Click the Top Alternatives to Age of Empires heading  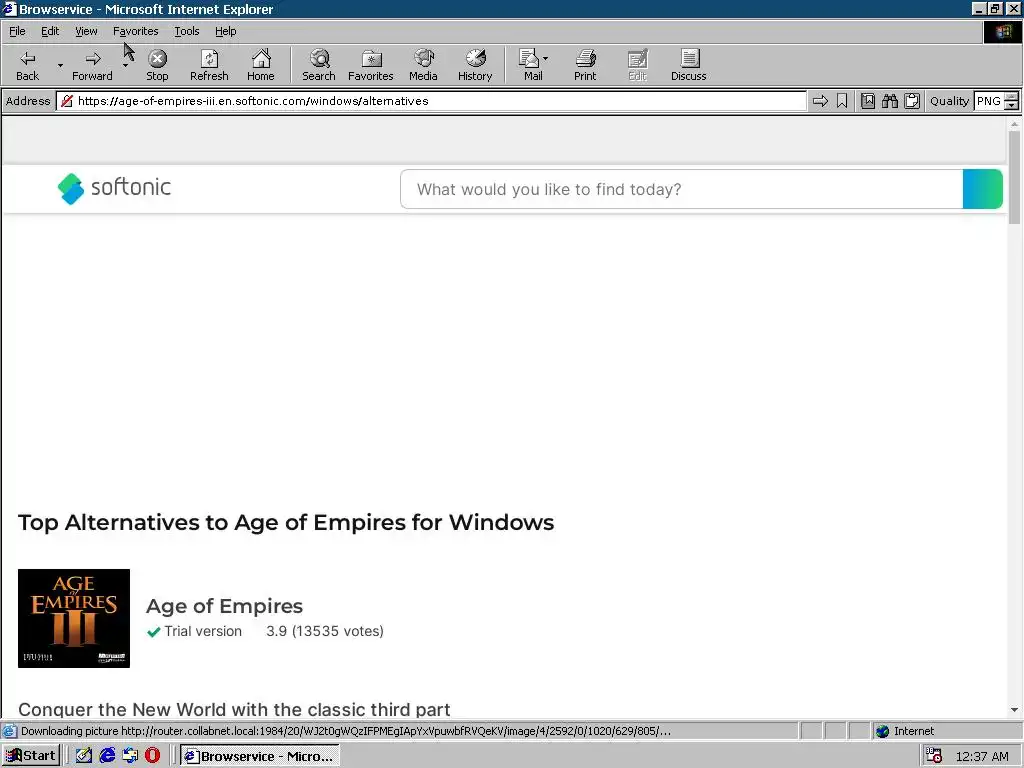point(286,522)
